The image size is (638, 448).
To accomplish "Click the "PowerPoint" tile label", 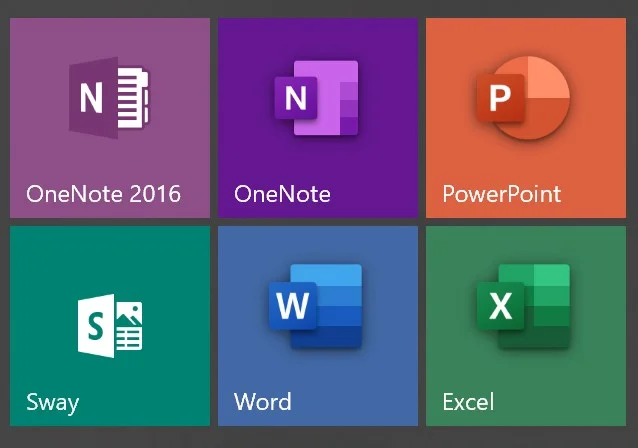I will click(x=502, y=194).
